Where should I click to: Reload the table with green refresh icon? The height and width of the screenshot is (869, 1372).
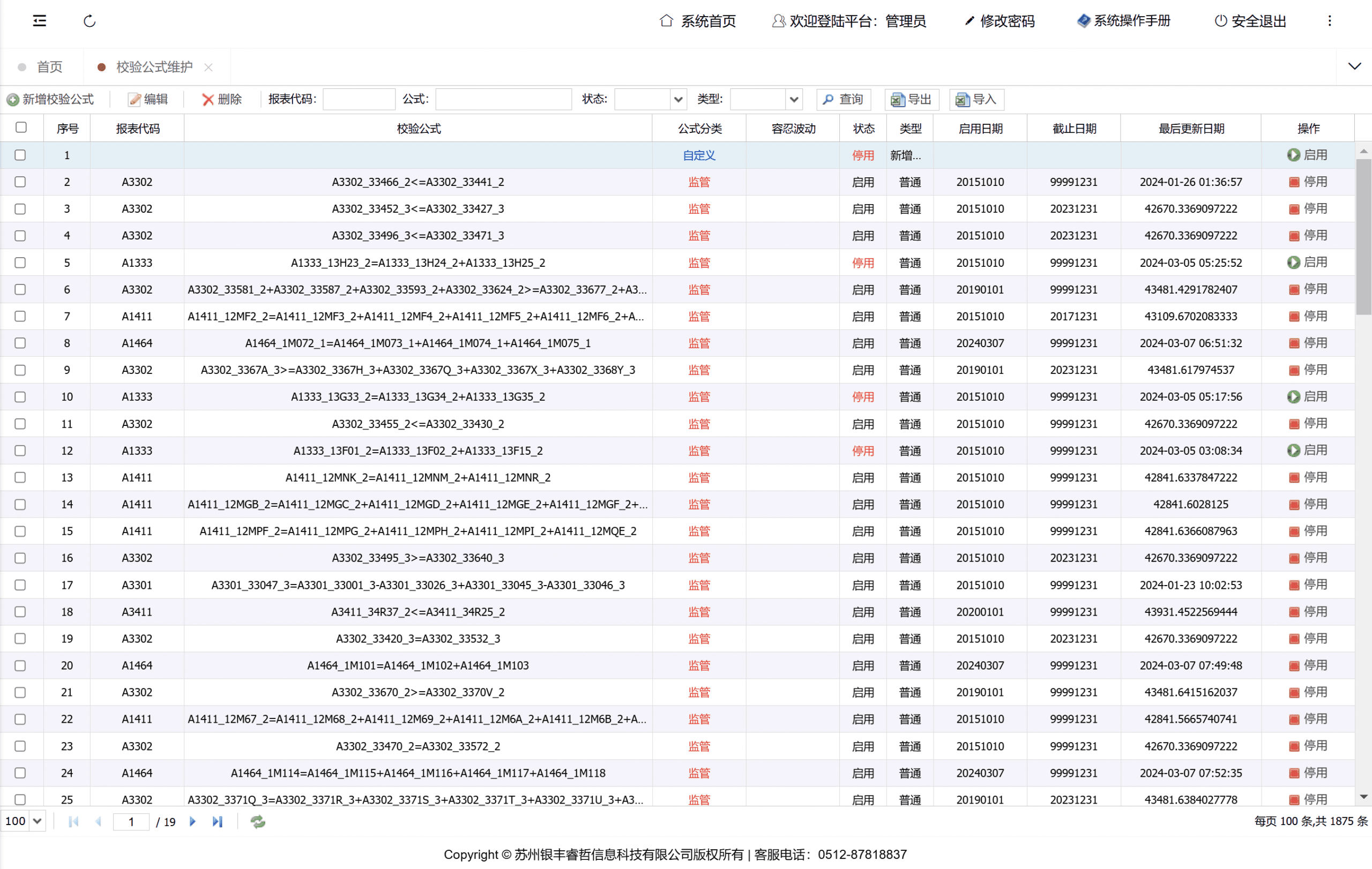[258, 822]
